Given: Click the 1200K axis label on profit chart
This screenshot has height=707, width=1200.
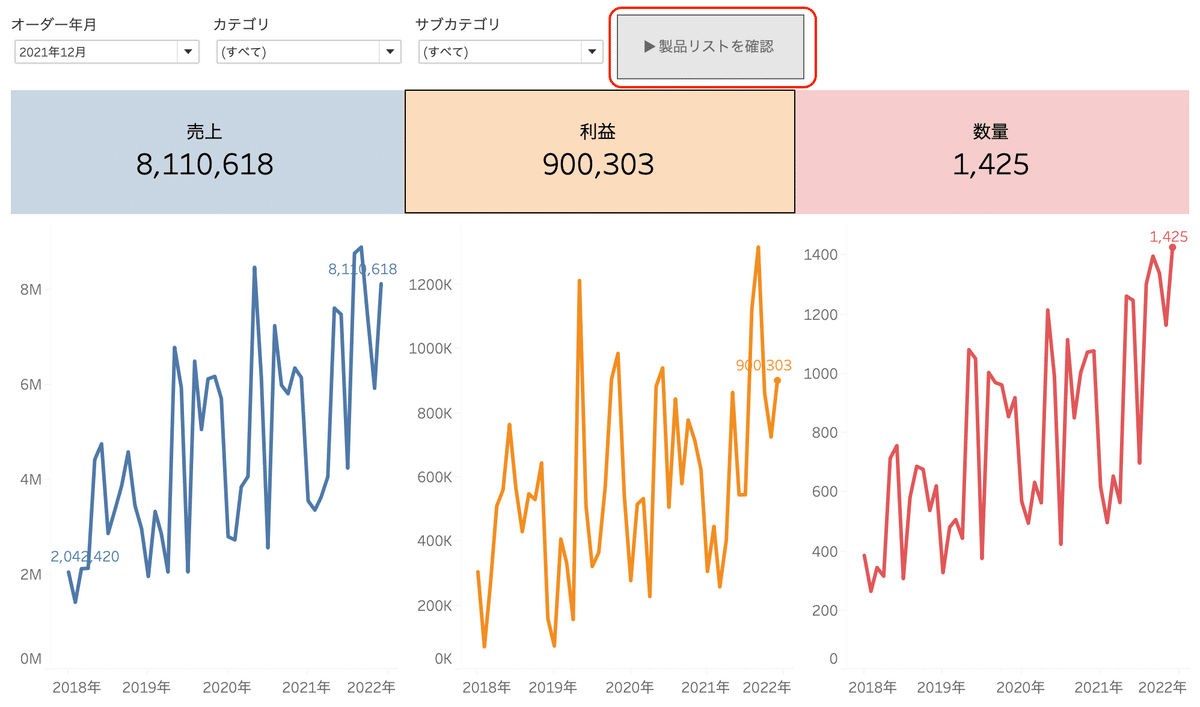Looking at the screenshot, I should tap(431, 286).
